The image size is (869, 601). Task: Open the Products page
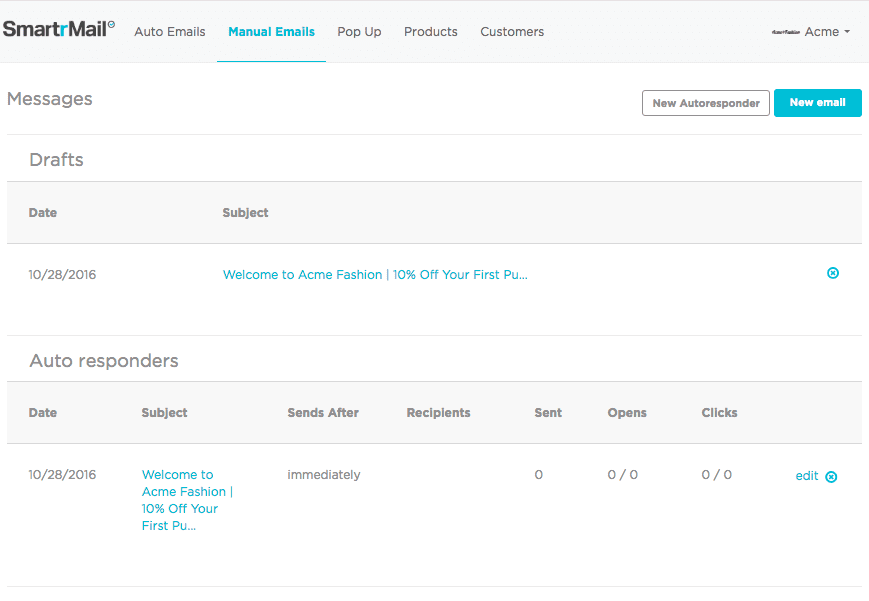tap(431, 32)
